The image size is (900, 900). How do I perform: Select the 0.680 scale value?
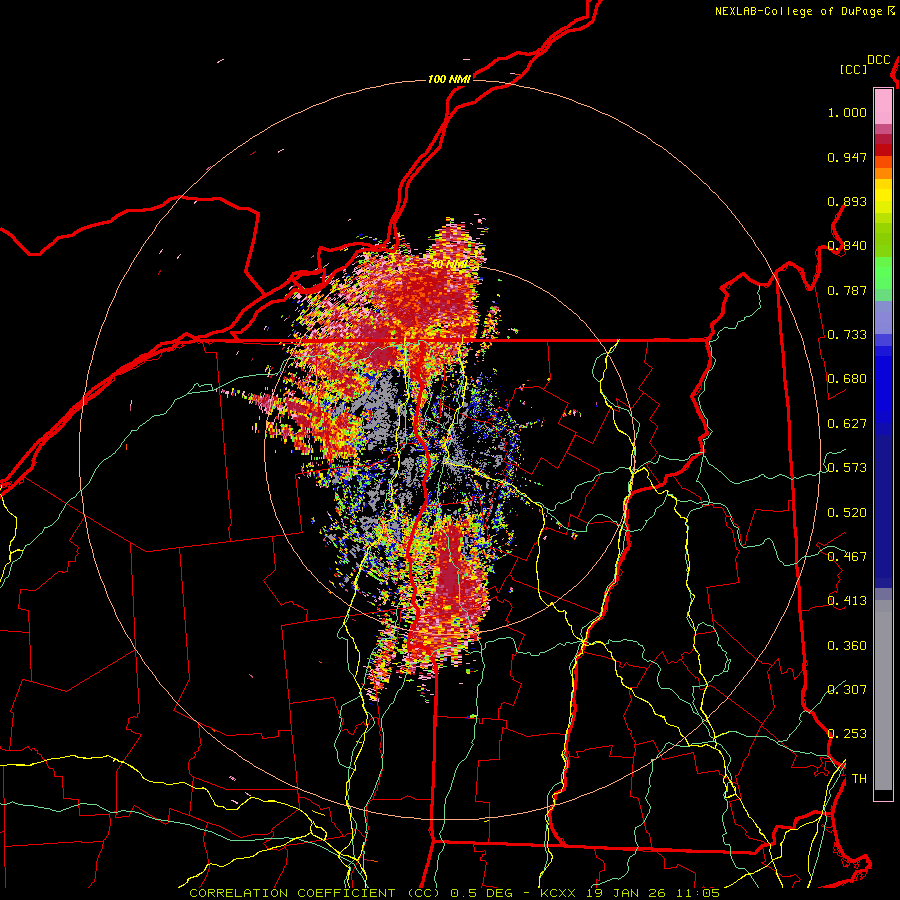click(847, 379)
